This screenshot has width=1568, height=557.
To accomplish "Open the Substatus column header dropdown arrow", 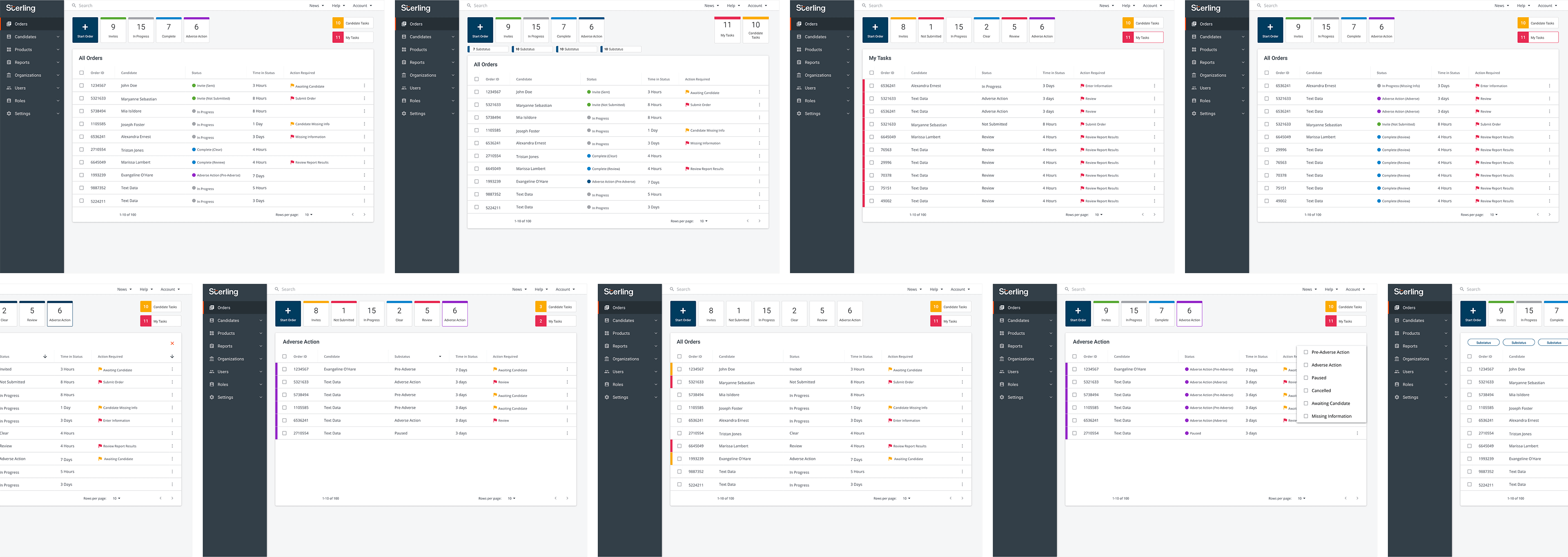I will (x=440, y=356).
